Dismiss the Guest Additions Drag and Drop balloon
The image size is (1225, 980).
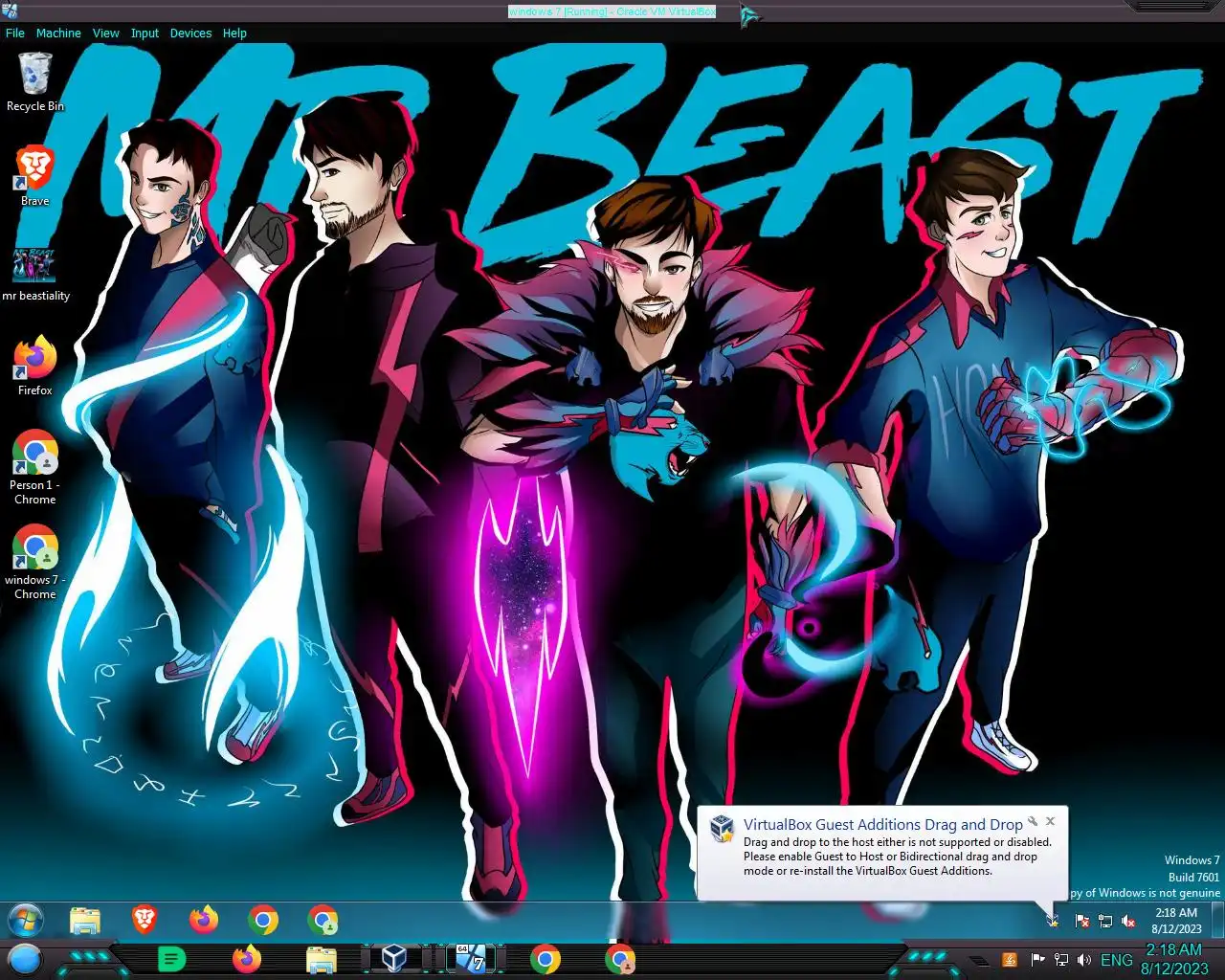point(1050,821)
